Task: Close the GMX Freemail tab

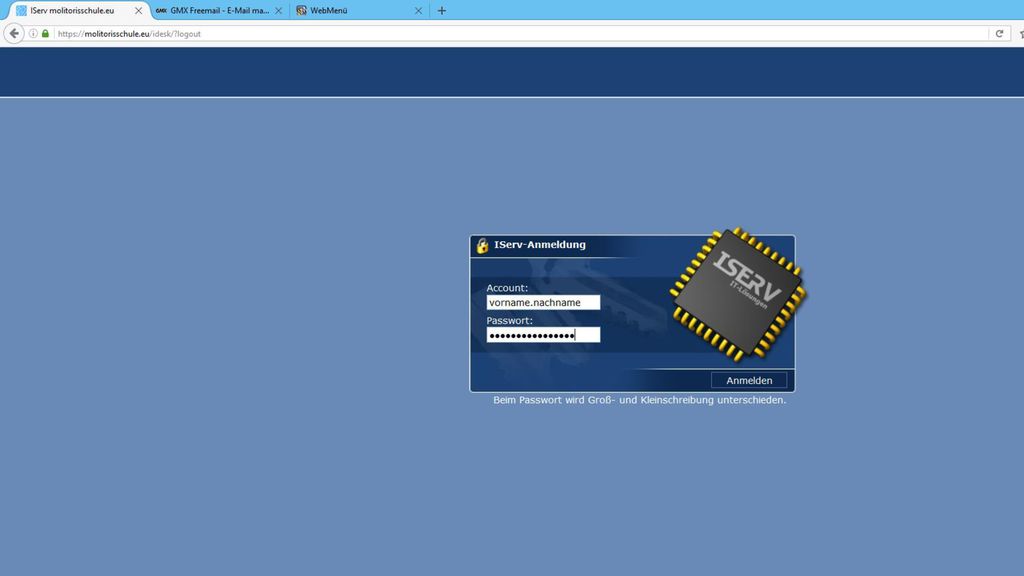Action: (x=279, y=10)
